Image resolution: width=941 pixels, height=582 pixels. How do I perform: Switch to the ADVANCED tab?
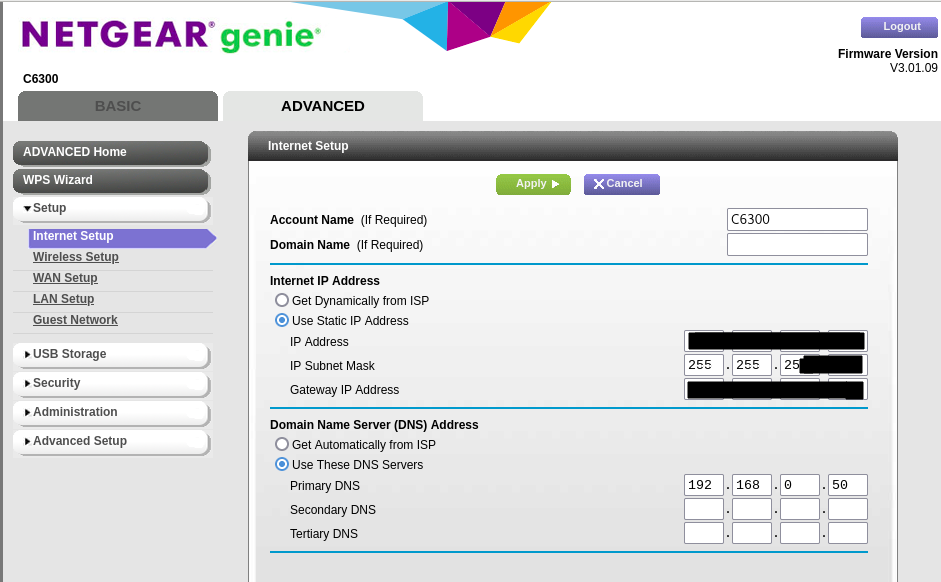click(322, 105)
